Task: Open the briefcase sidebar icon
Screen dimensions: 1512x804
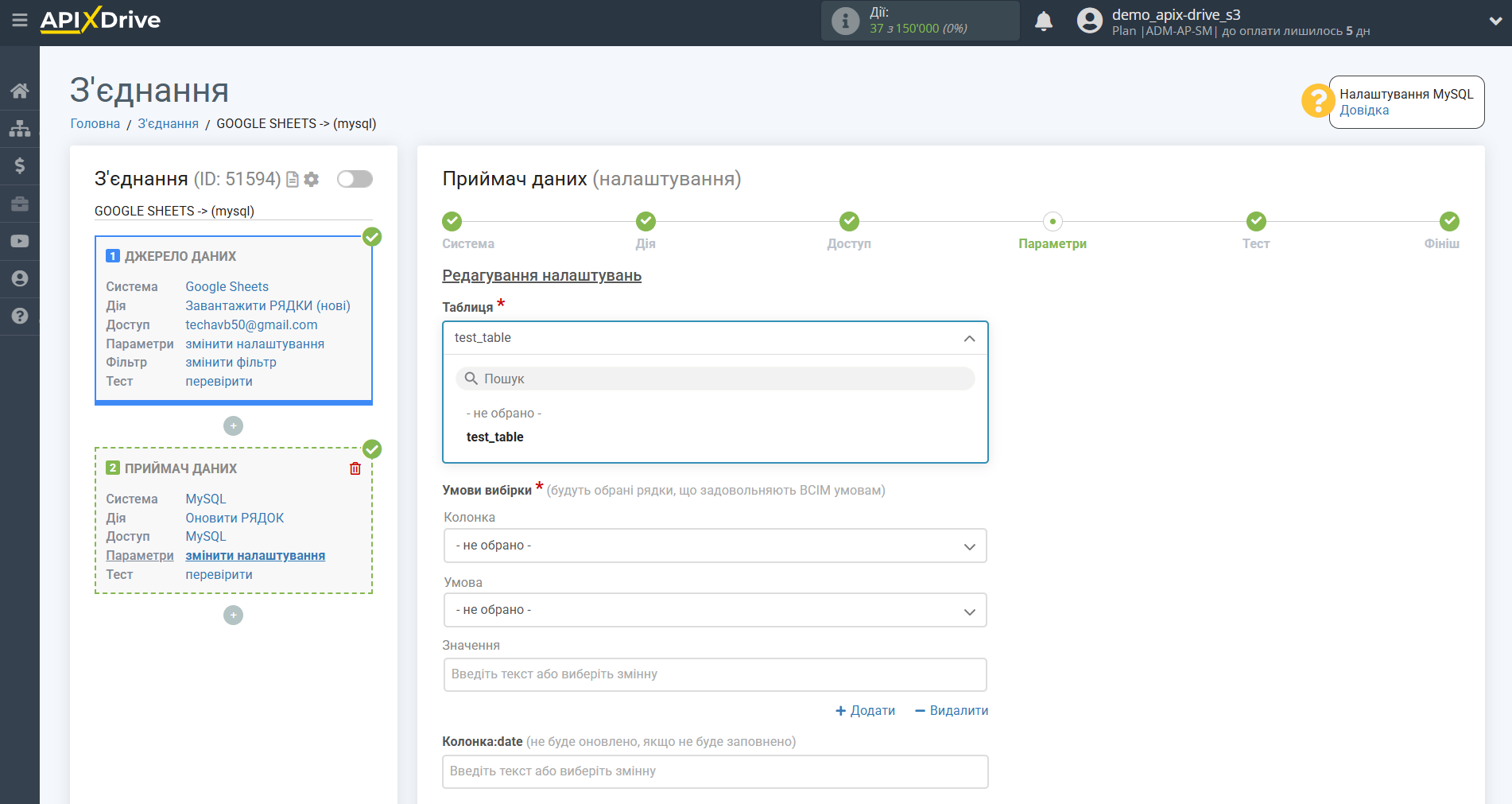Action: pyautogui.click(x=20, y=204)
